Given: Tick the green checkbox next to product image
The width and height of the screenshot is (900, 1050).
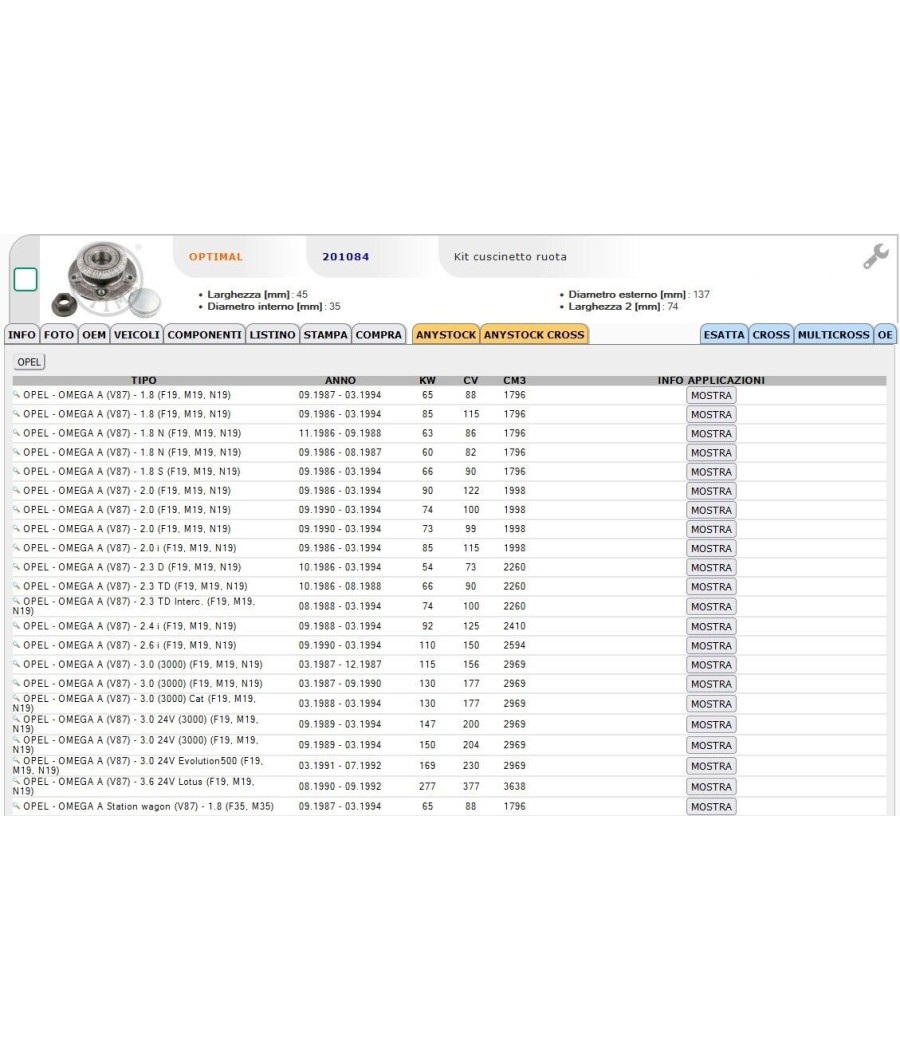Looking at the screenshot, I should (25, 279).
